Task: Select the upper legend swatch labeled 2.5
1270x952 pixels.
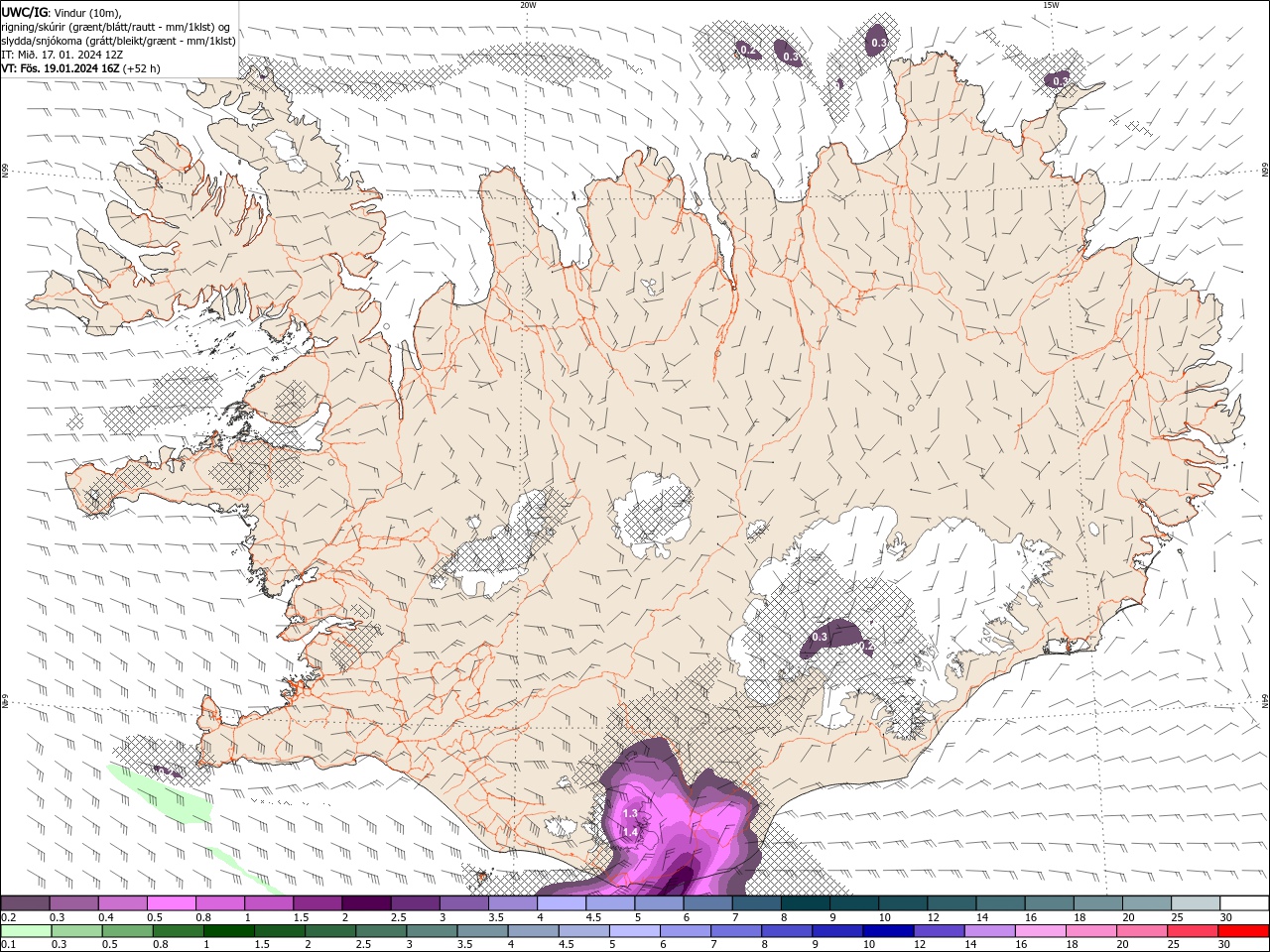Action: (415, 903)
